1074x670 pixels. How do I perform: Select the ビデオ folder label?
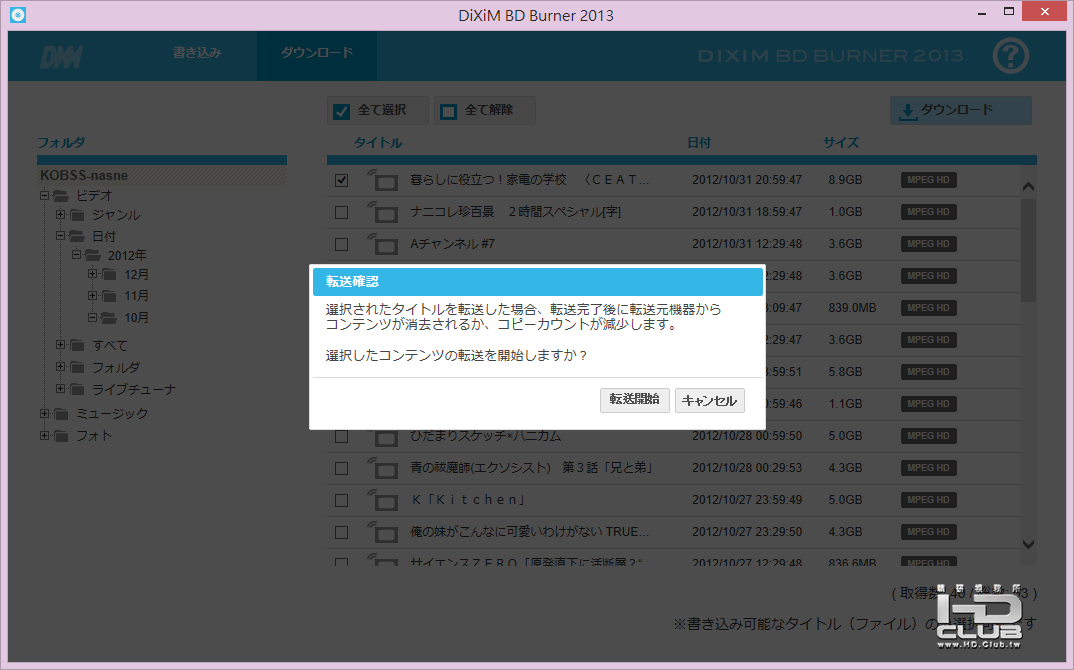click(94, 196)
